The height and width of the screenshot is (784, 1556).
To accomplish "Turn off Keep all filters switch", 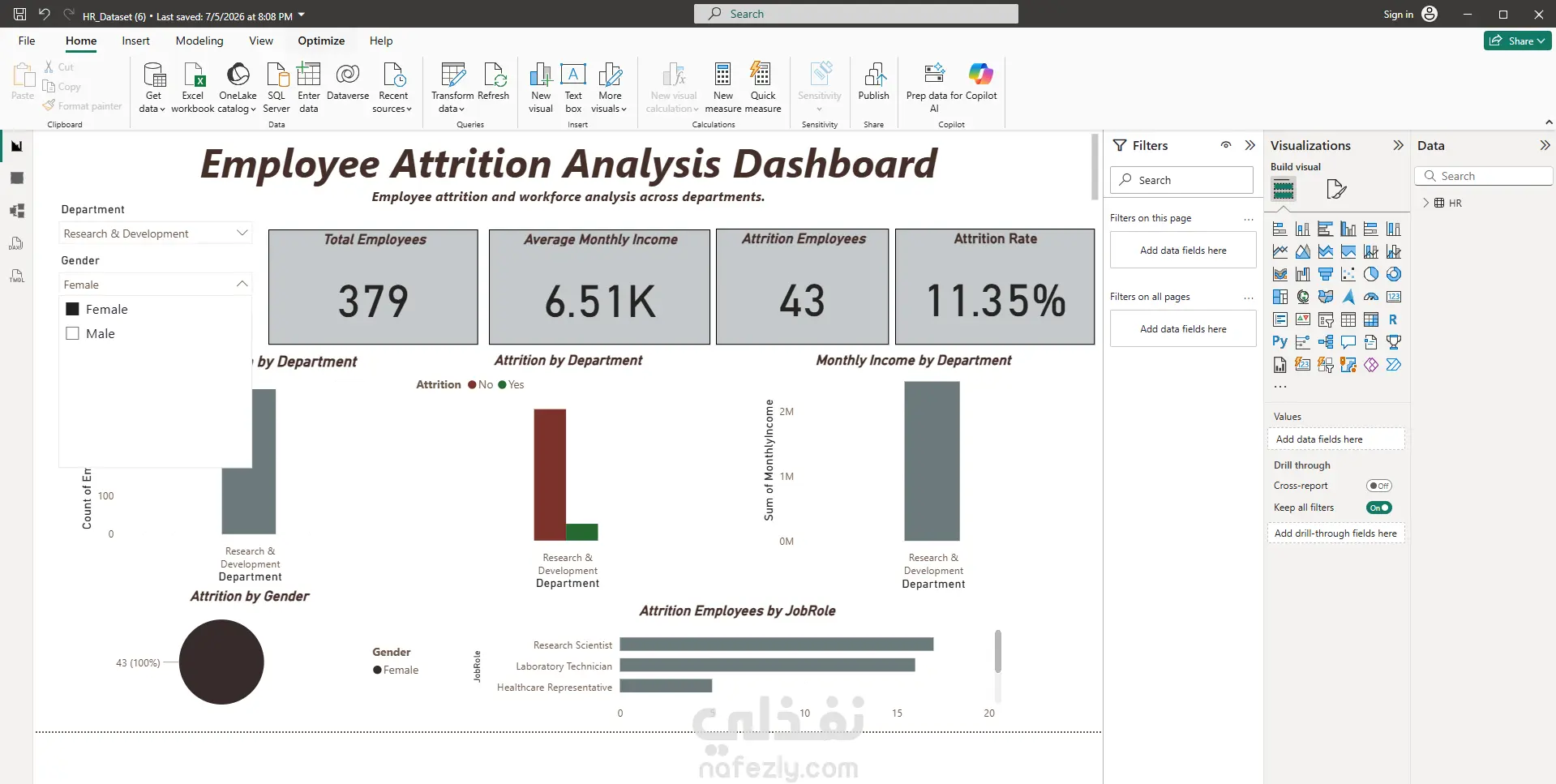I will pyautogui.click(x=1378, y=508).
